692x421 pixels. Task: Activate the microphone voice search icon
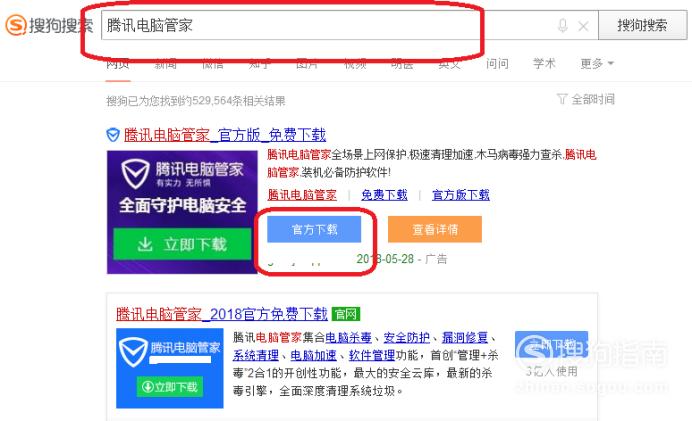[562, 26]
